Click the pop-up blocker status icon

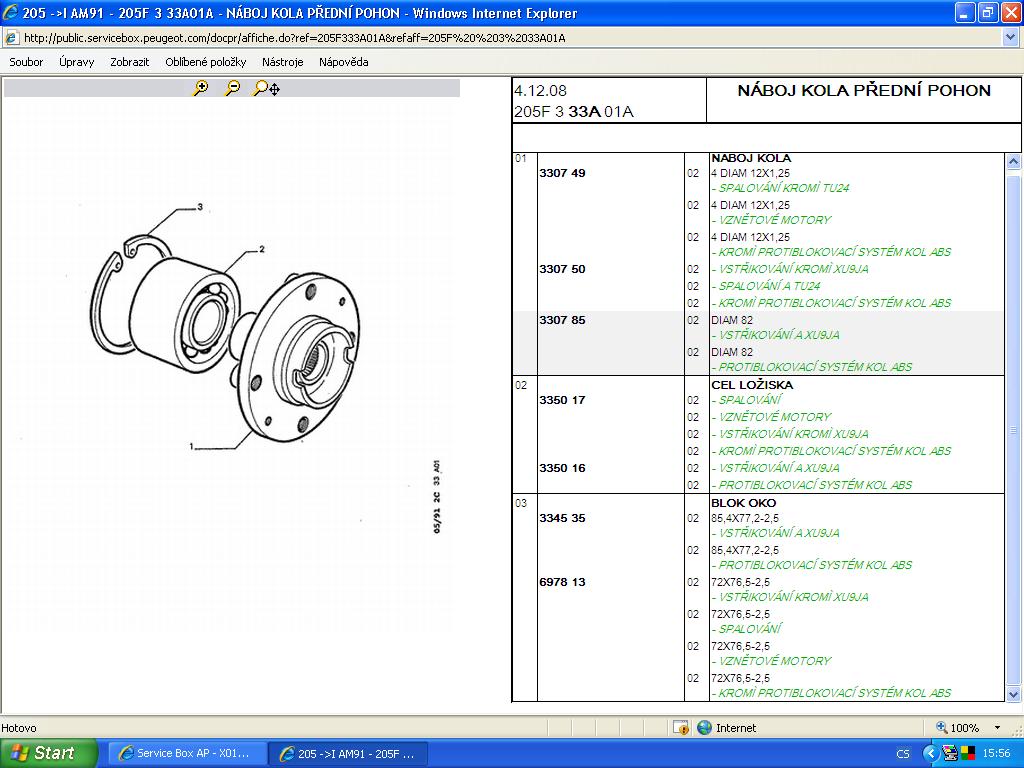[x=680, y=728]
